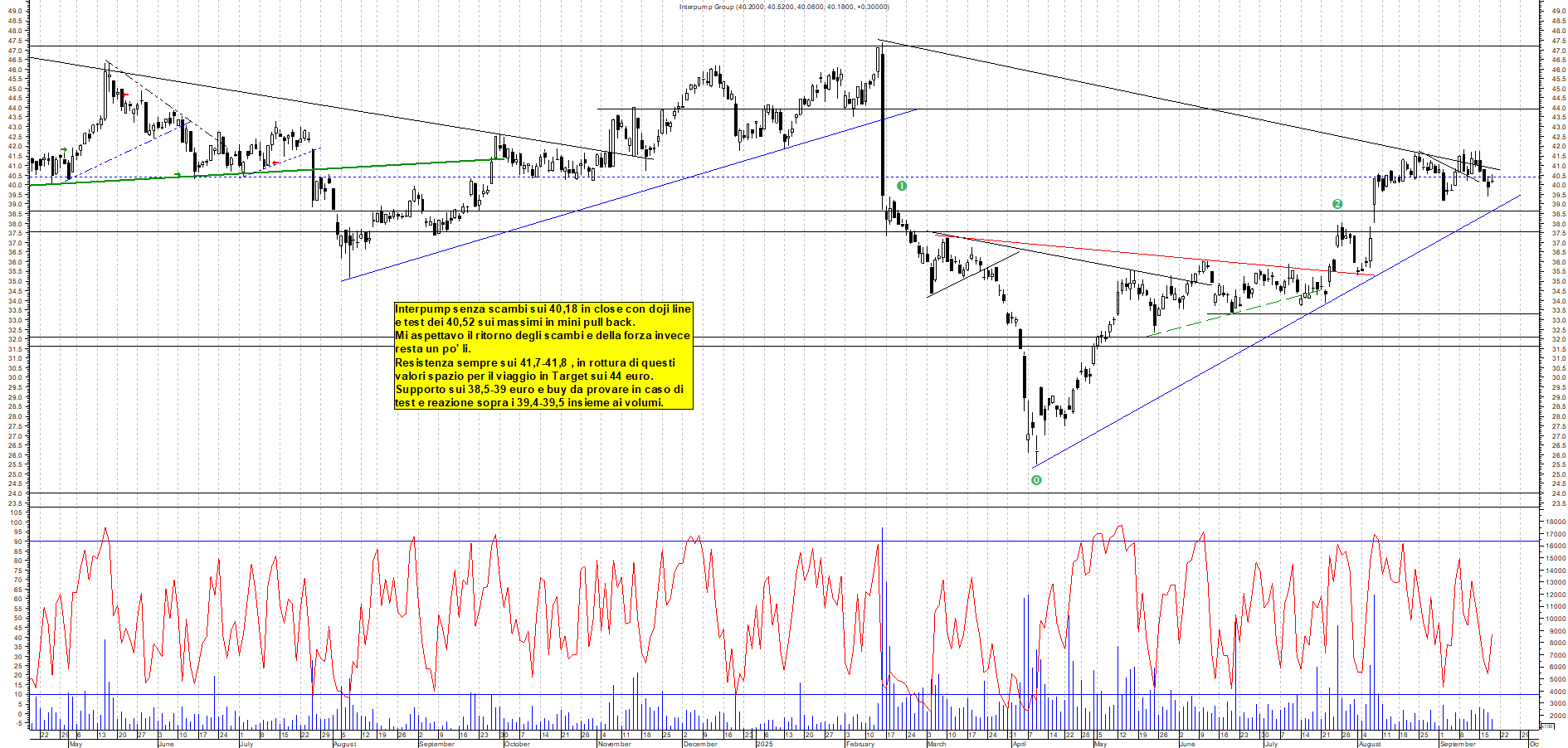Image resolution: width=1568 pixels, height=748 pixels.
Task: Click the December label on the time axis
Action: [x=700, y=744]
